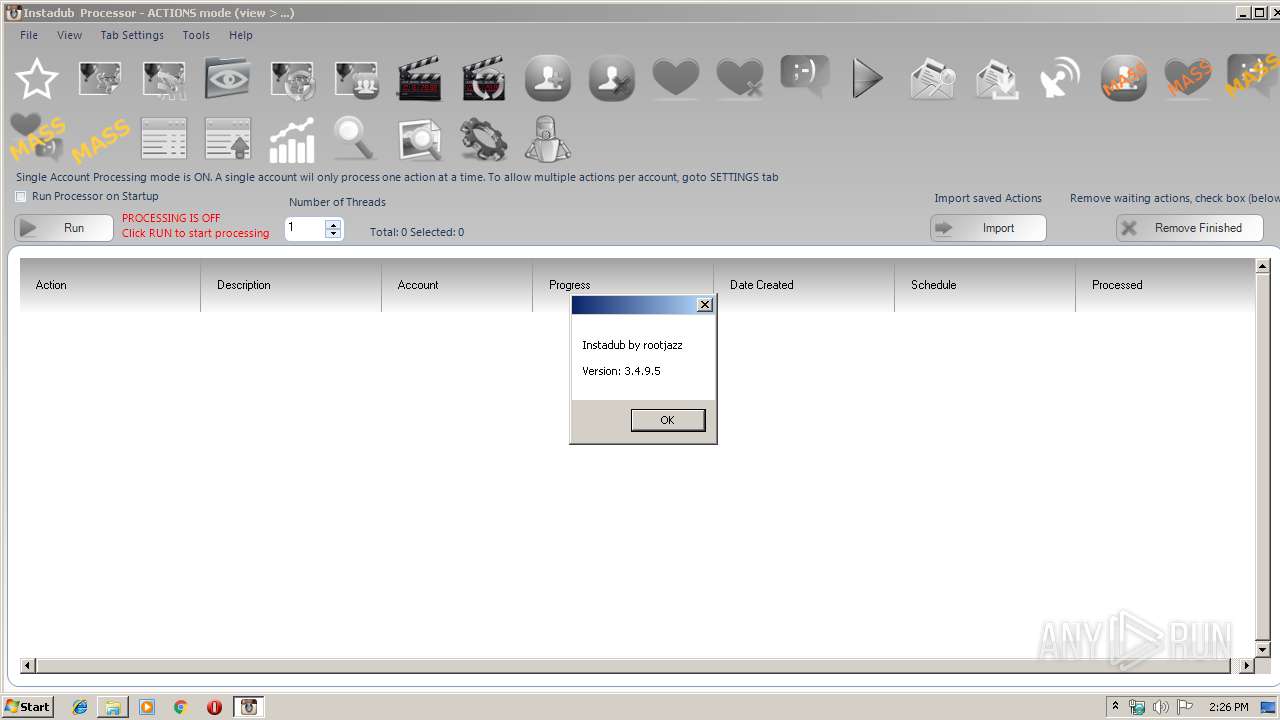
Task: Click the film clapperboard video icon
Action: pyautogui.click(x=420, y=78)
